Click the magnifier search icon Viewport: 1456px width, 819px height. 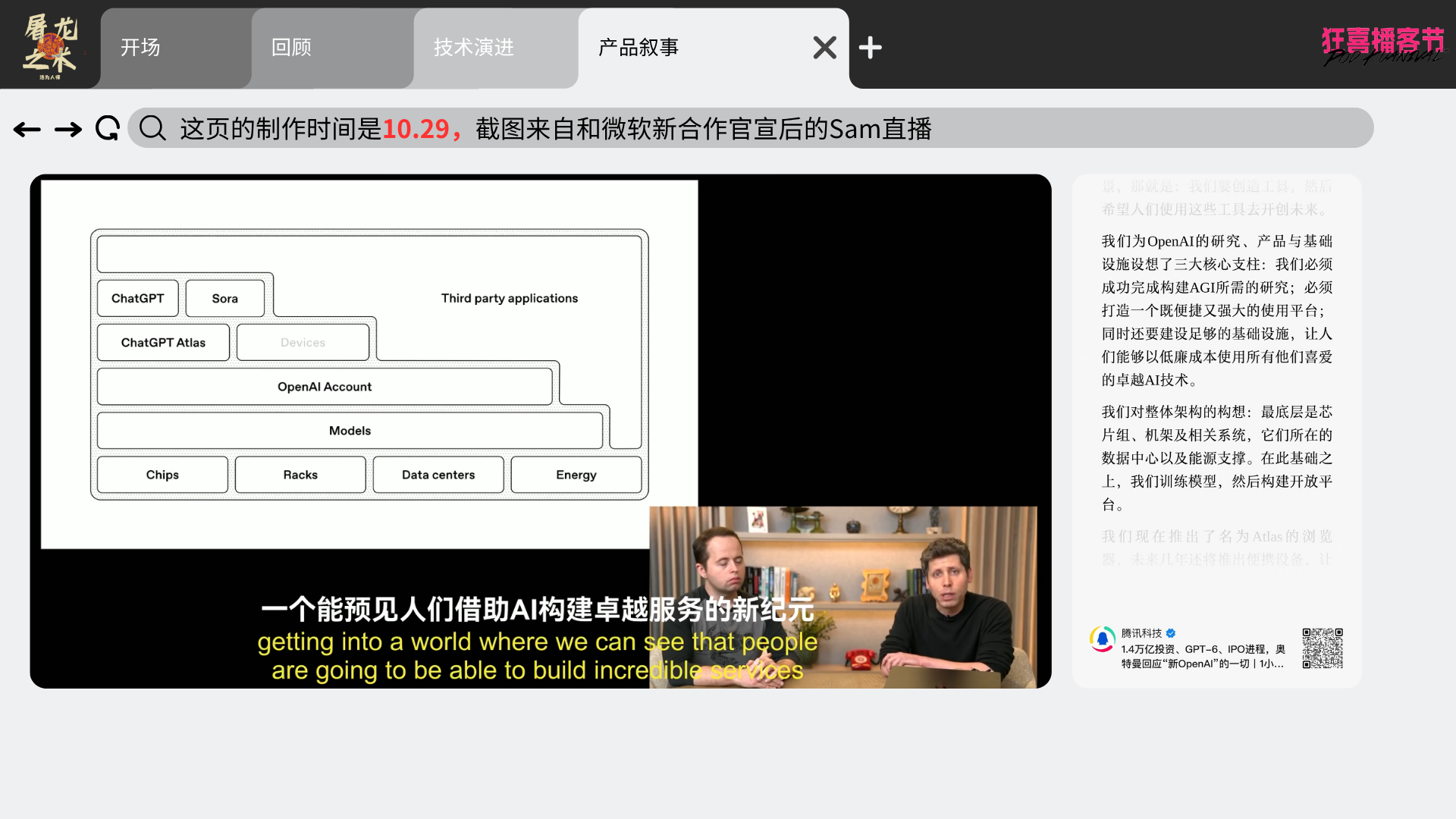(152, 128)
